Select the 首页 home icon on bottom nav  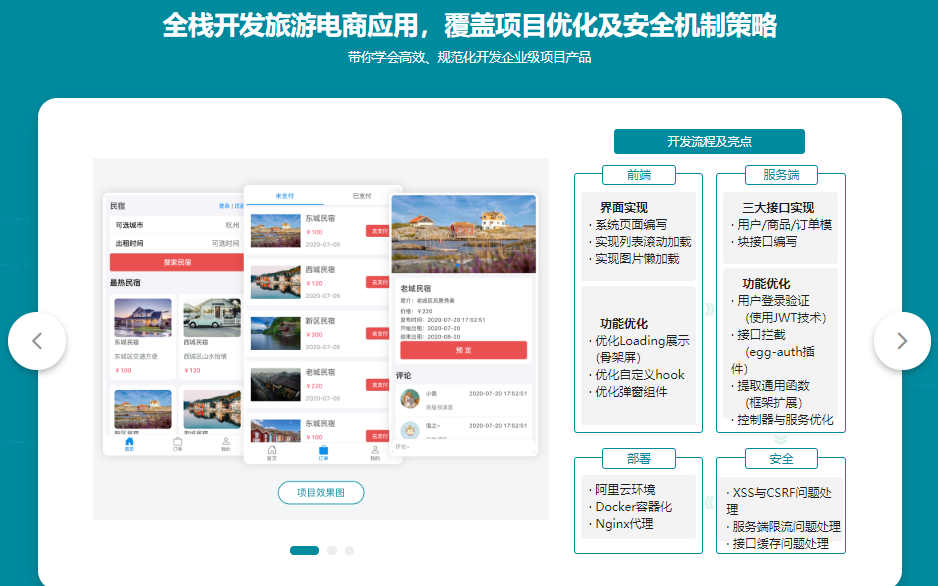[x=128, y=442]
